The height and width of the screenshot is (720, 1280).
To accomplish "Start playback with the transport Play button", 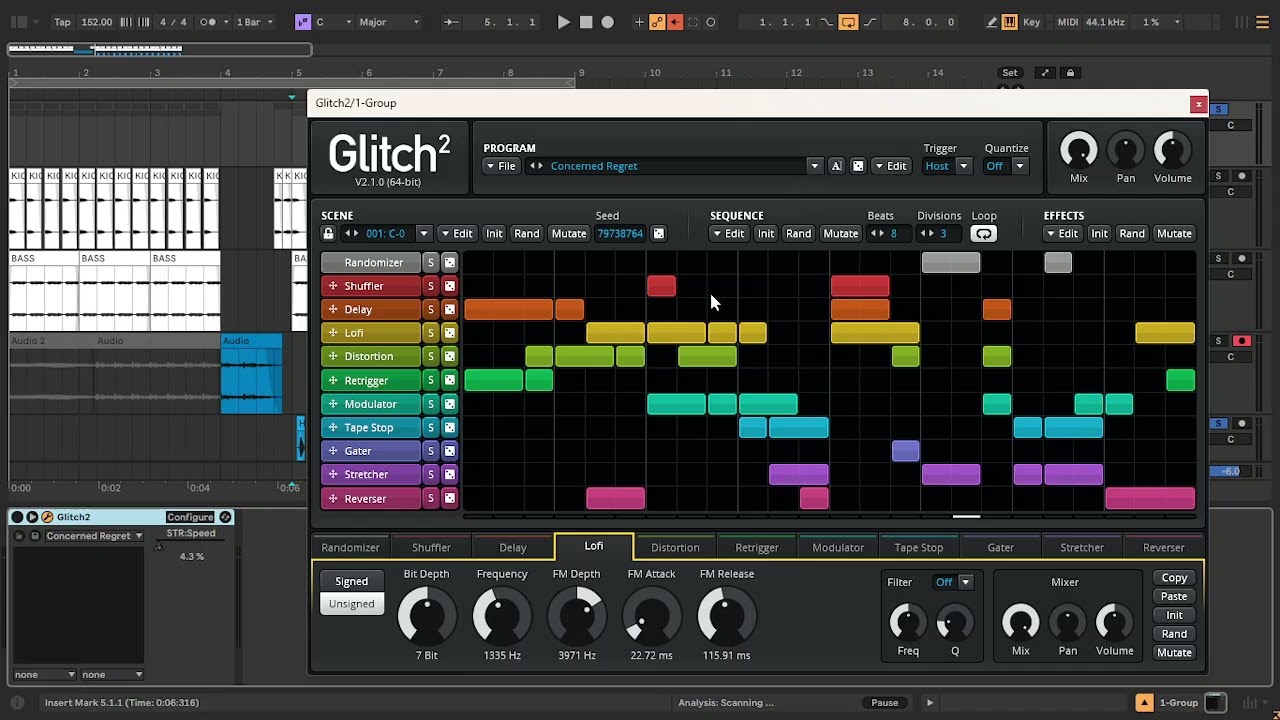I will (563, 22).
